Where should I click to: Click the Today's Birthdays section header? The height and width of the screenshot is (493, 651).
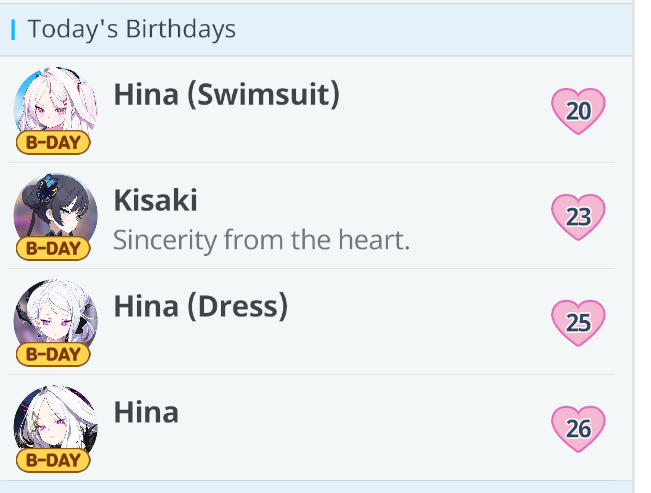tap(132, 29)
